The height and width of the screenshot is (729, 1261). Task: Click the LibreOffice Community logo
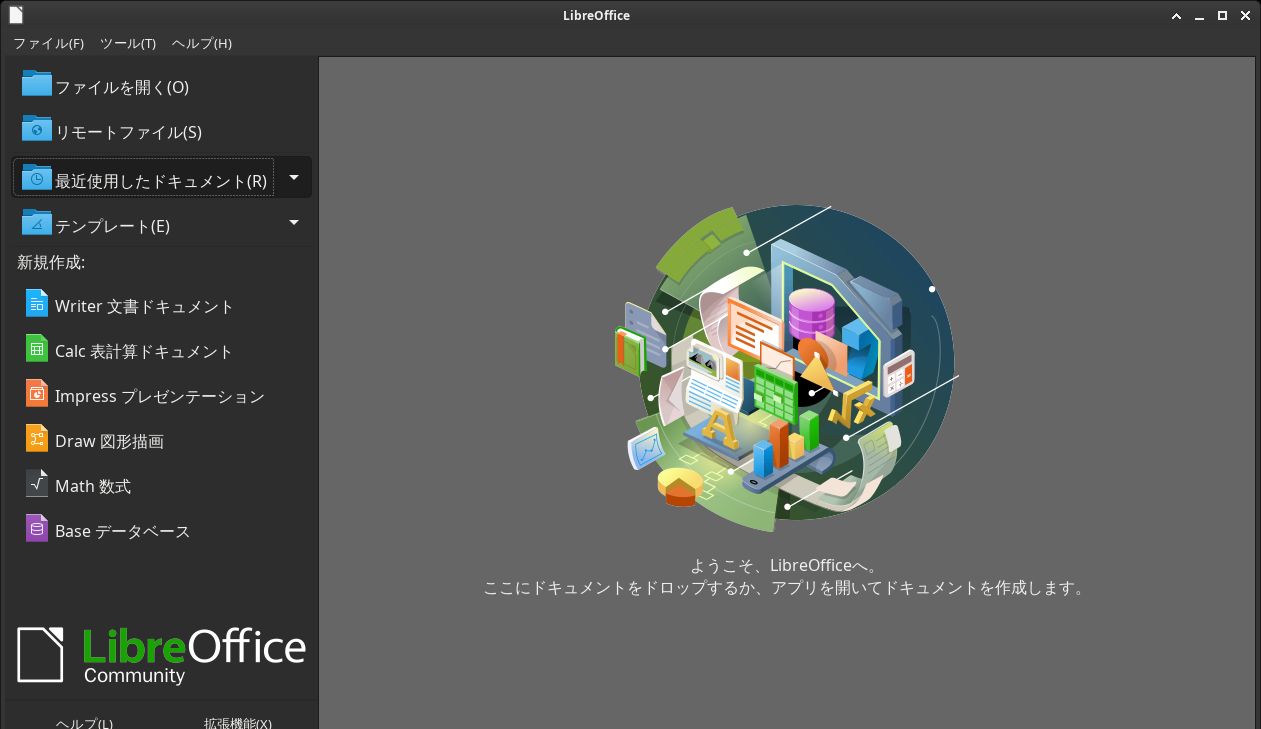(161, 655)
